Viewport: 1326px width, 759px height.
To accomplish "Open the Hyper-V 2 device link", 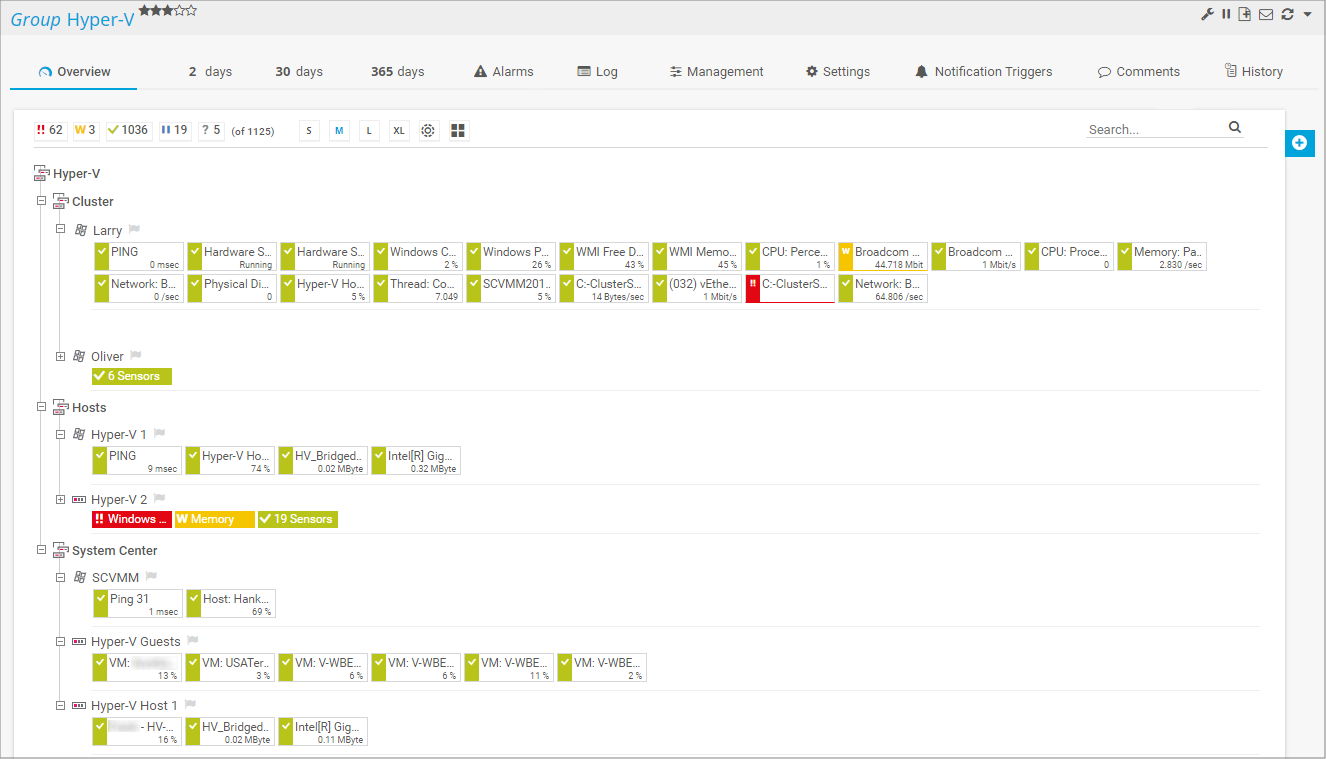I will 118,499.
